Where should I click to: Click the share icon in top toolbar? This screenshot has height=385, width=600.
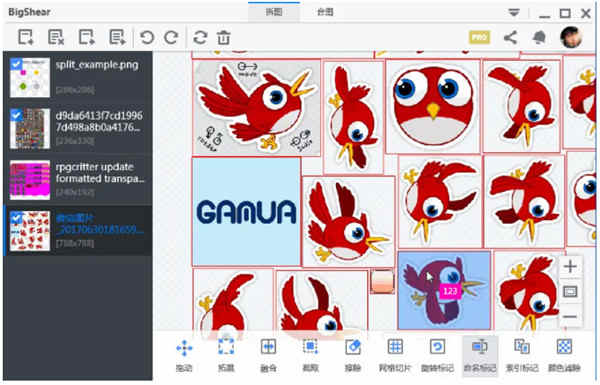510,38
